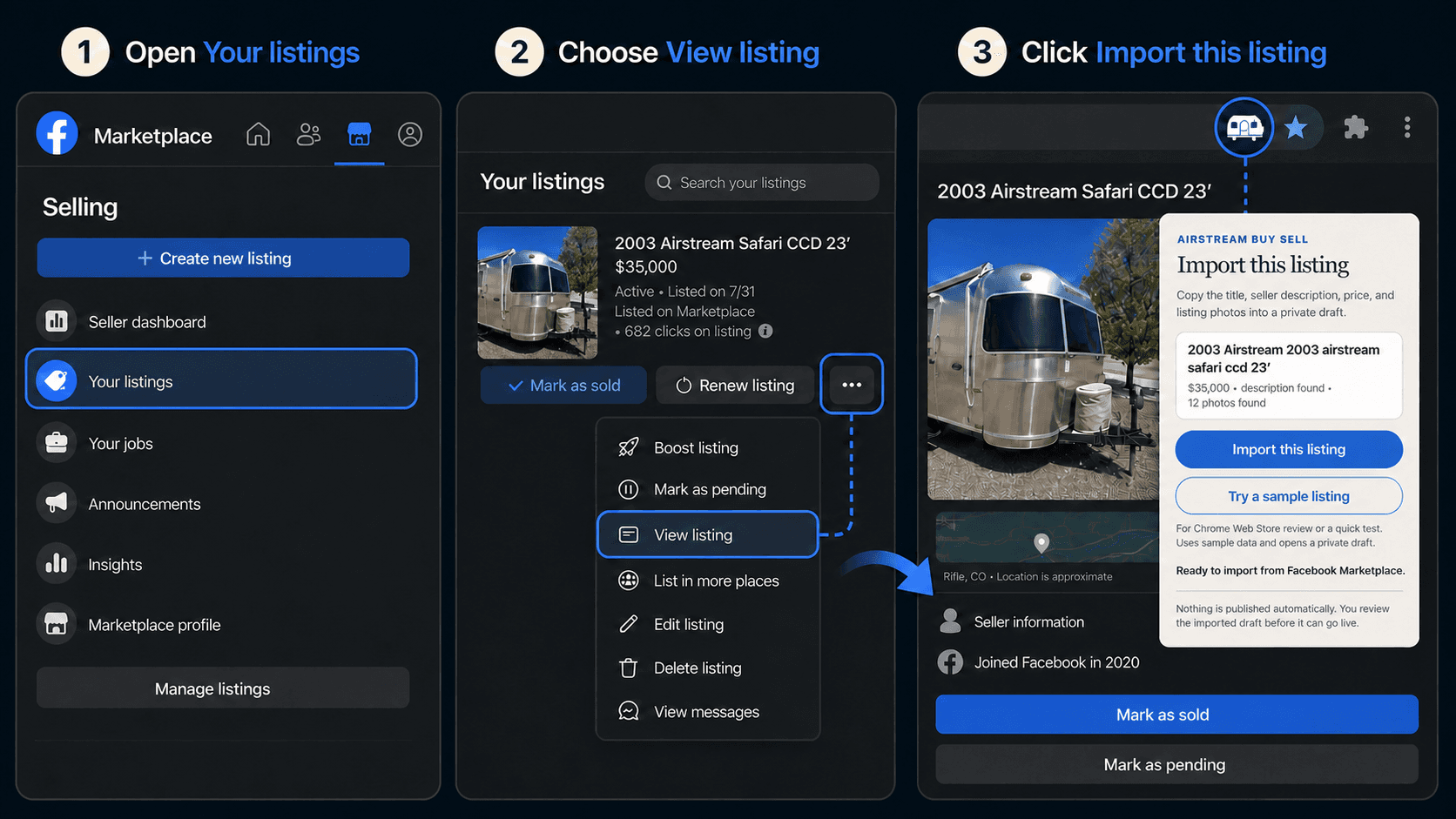
Task: Click the blue Mark as sold button on listing page
Action: (x=1176, y=714)
